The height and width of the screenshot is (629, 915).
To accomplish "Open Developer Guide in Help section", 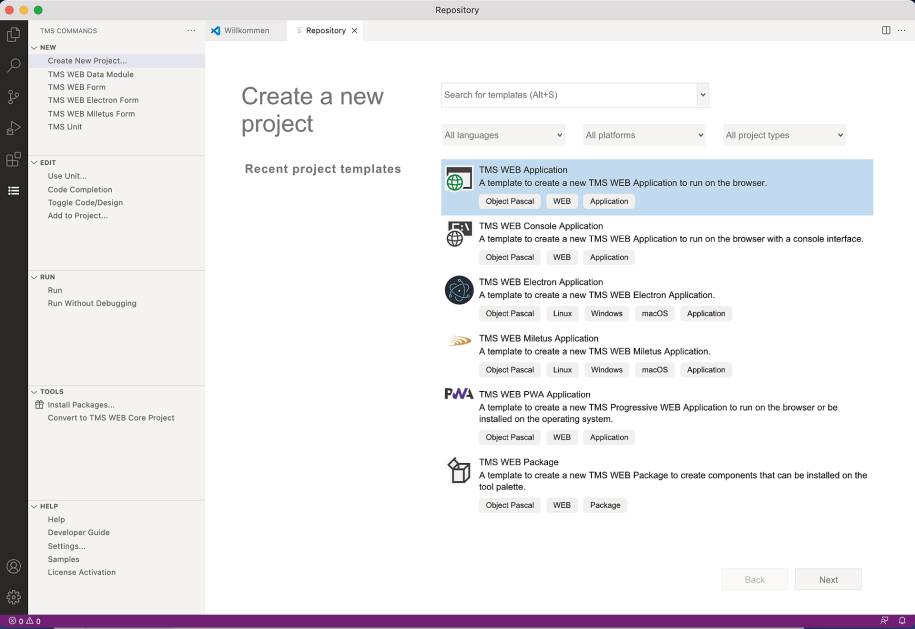I will coord(79,533).
